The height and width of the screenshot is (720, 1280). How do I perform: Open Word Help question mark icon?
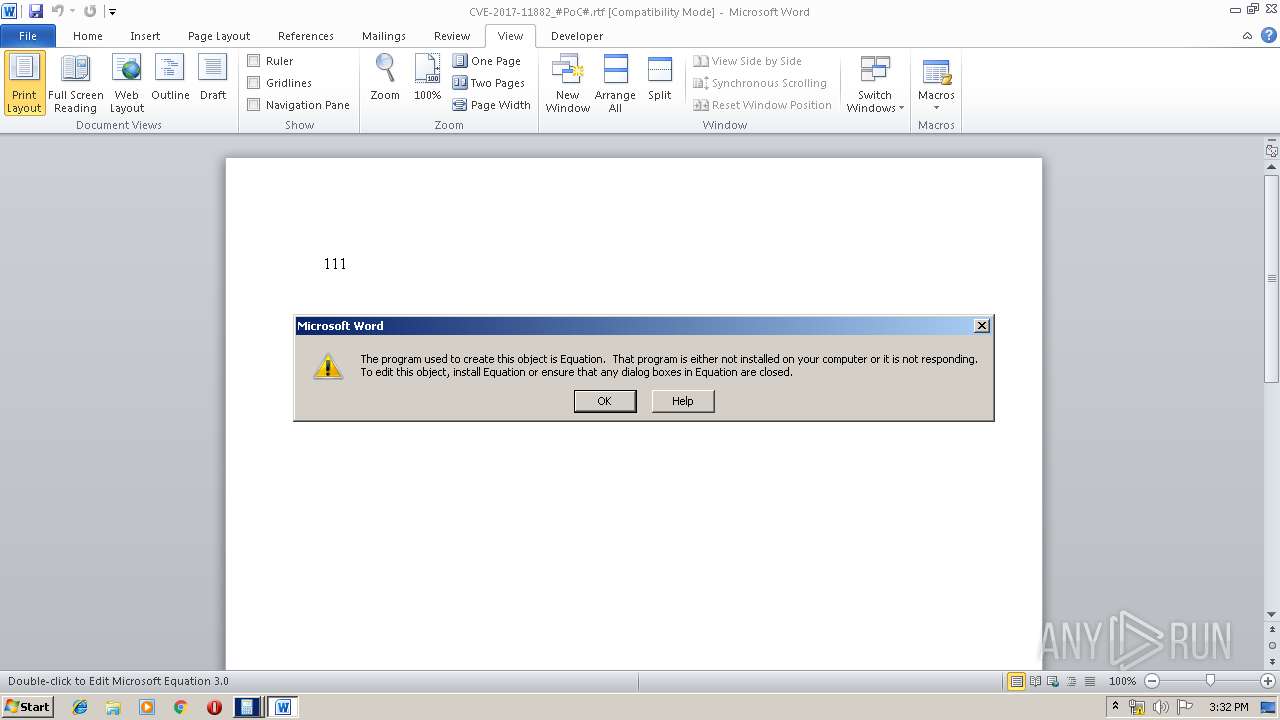click(x=1267, y=35)
